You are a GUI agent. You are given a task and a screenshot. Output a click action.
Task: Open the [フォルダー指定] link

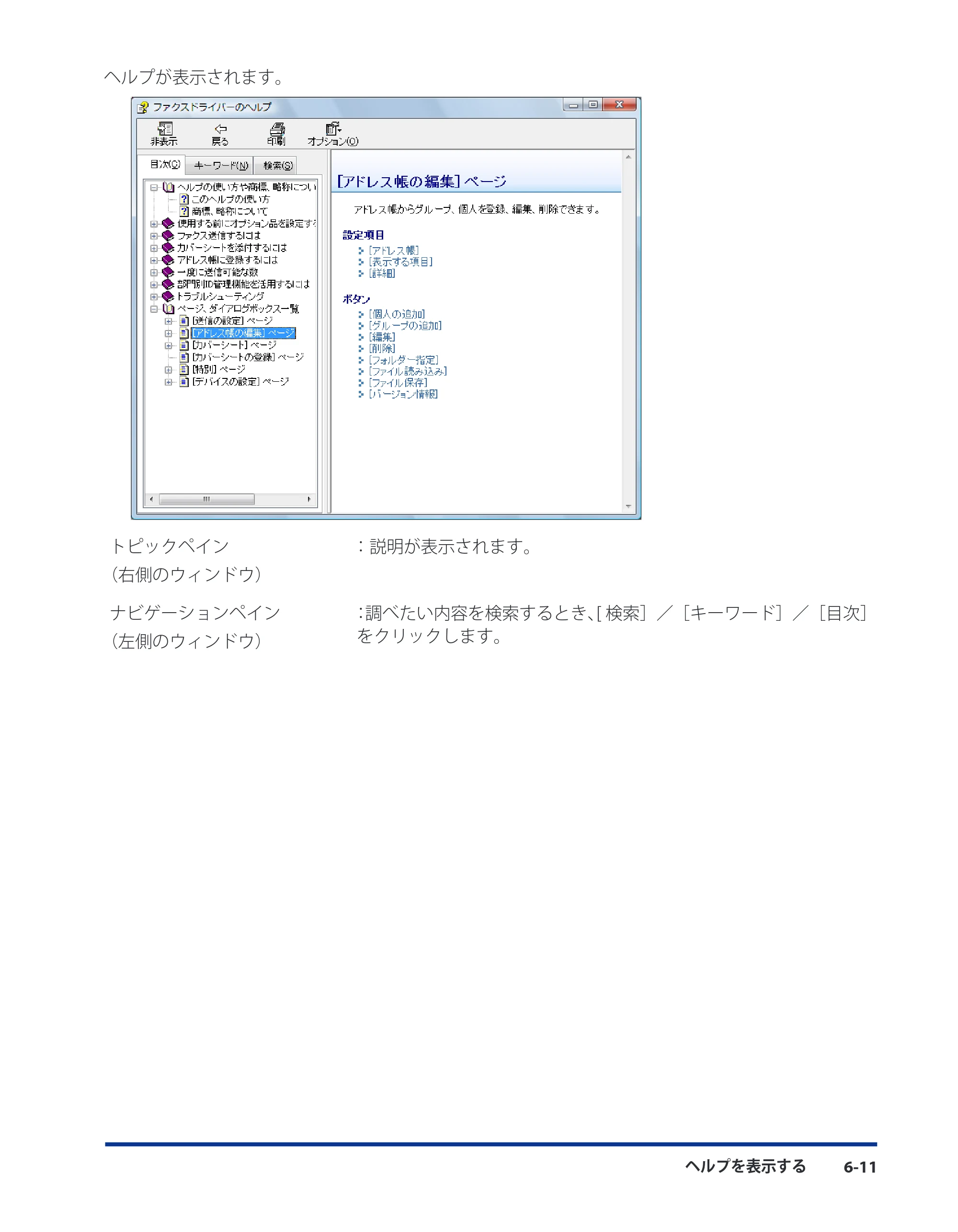pyautogui.click(x=403, y=360)
